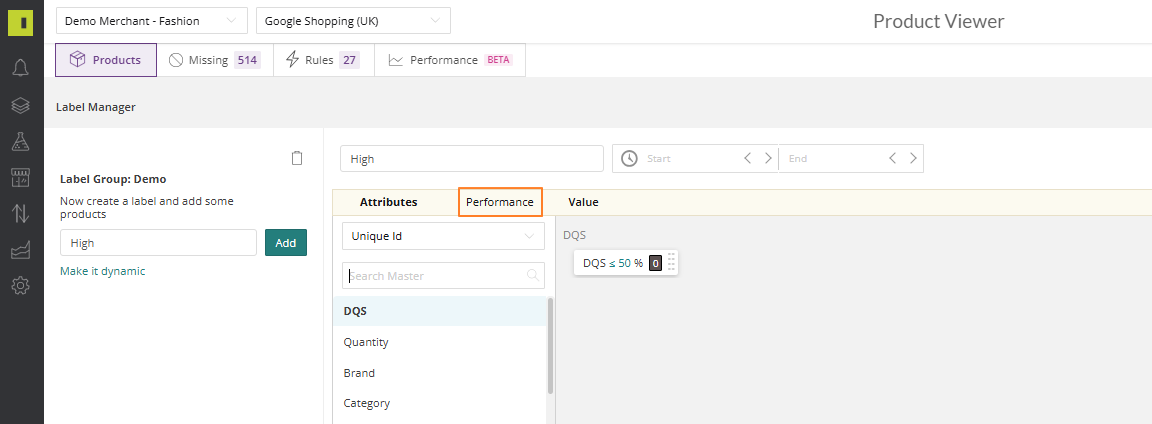Open settings gear in sidebar

coord(21,285)
